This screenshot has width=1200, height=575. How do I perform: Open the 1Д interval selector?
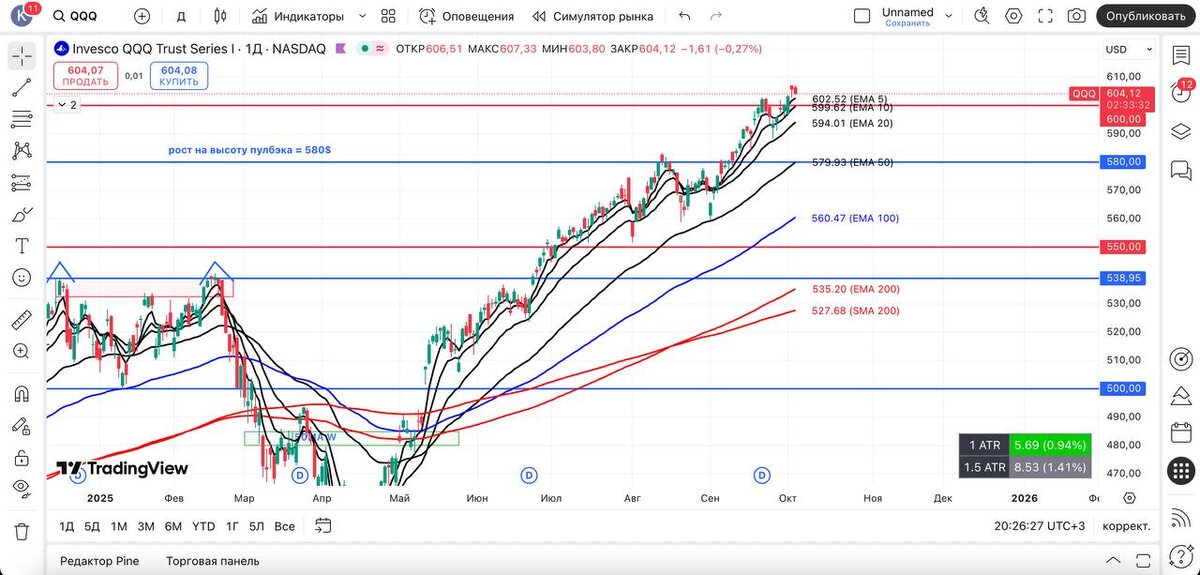click(x=181, y=16)
